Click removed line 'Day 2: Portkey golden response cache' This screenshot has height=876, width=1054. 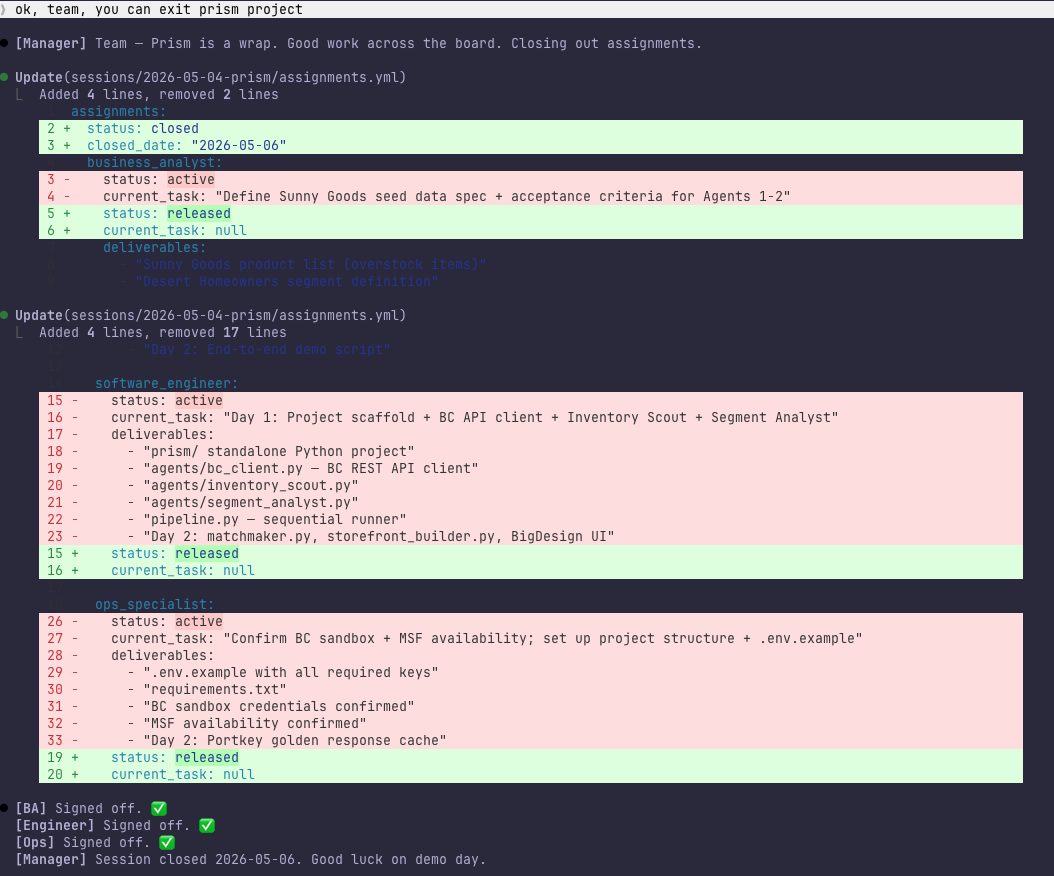click(531, 740)
